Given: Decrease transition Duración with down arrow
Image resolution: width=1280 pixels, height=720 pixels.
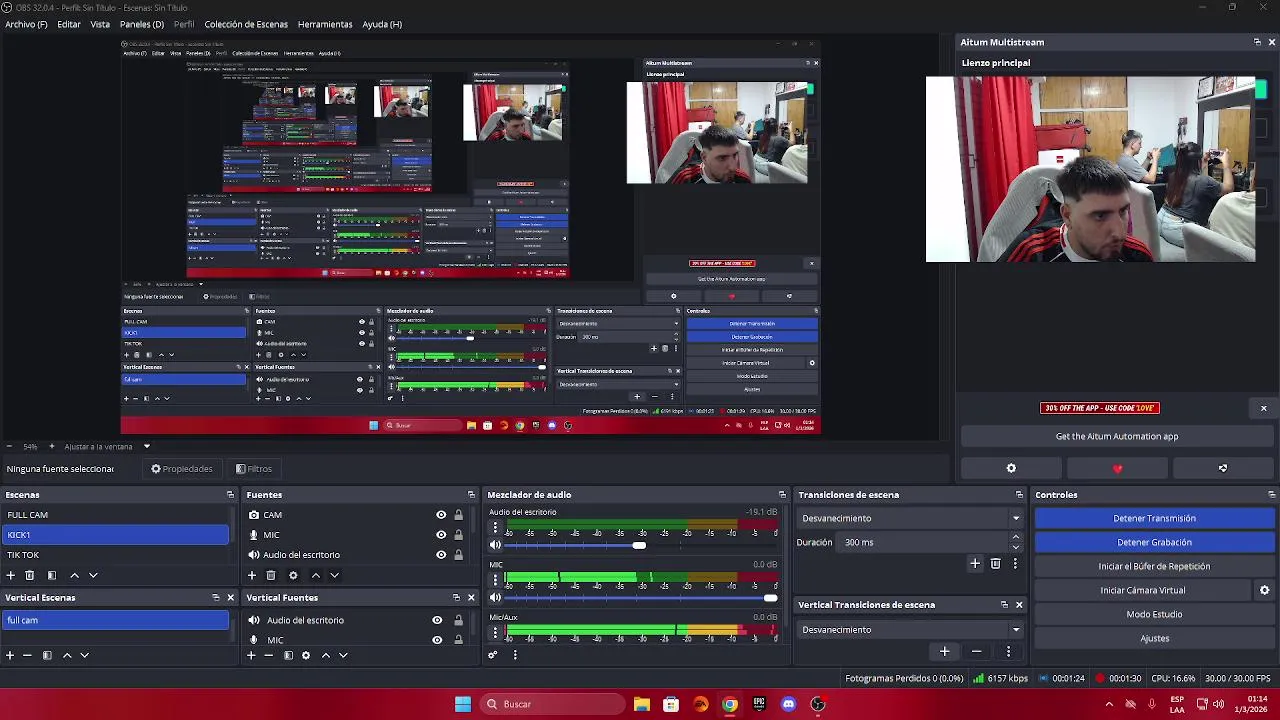Looking at the screenshot, I should (1016, 547).
